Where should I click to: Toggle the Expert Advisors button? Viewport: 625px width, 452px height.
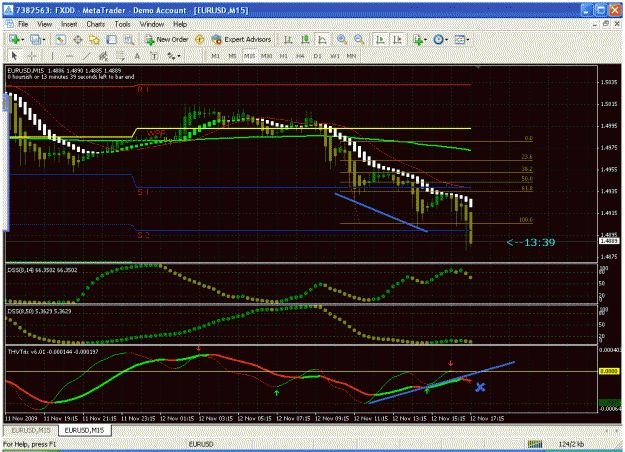[242, 39]
